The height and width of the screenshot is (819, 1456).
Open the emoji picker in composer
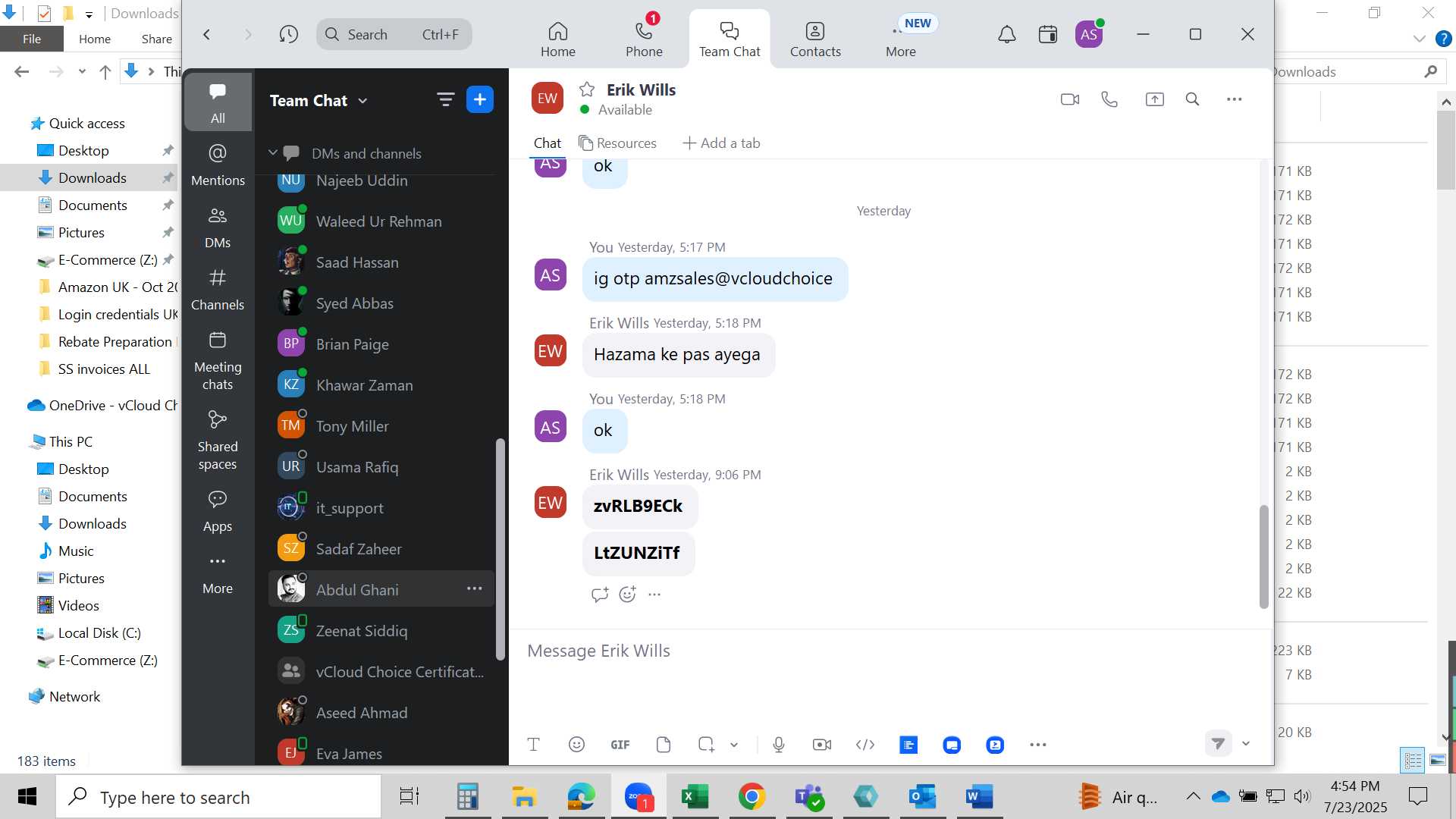point(576,745)
